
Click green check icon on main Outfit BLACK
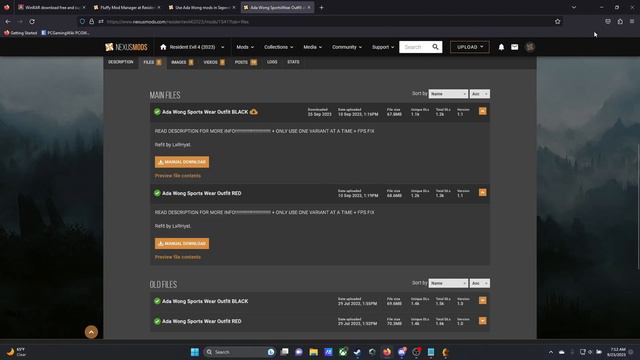pos(157,112)
